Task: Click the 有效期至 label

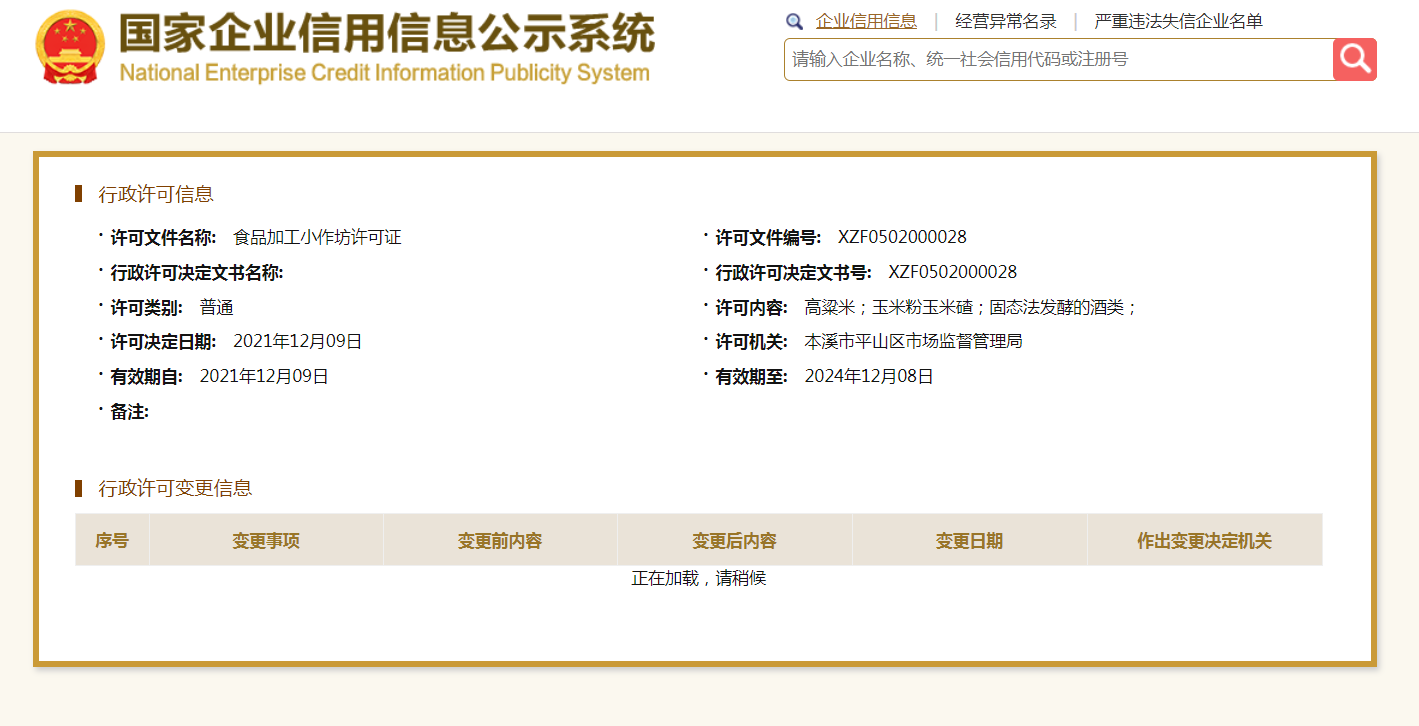Action: coord(752,376)
